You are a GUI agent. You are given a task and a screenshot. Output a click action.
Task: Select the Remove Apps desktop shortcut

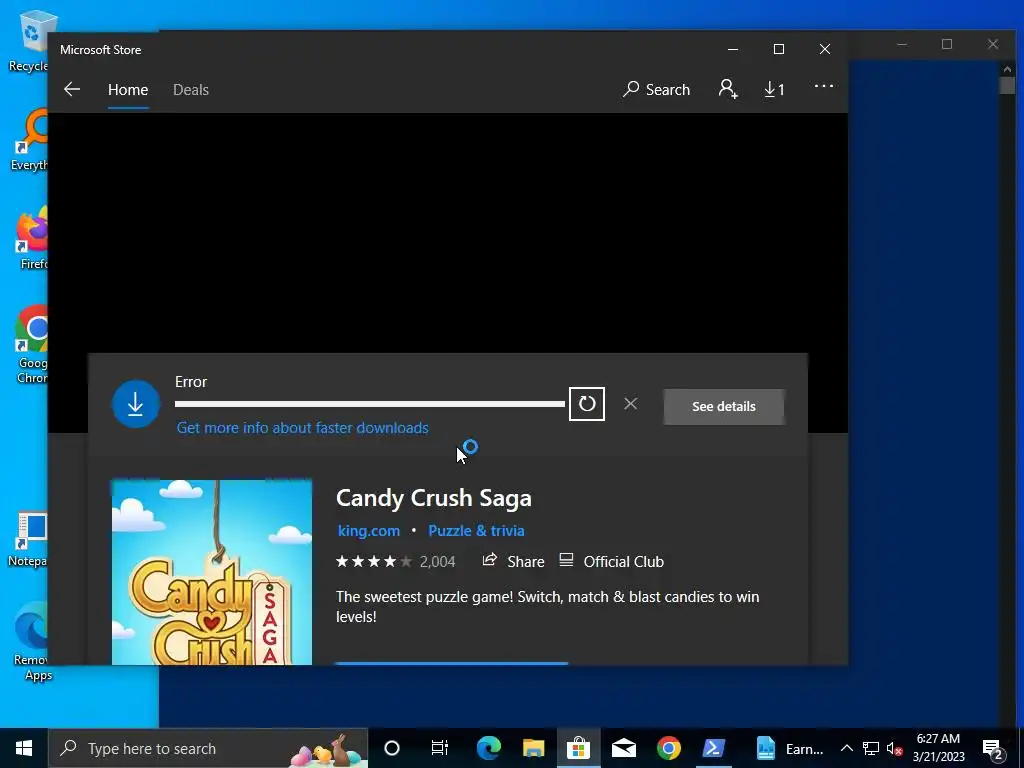point(31,641)
